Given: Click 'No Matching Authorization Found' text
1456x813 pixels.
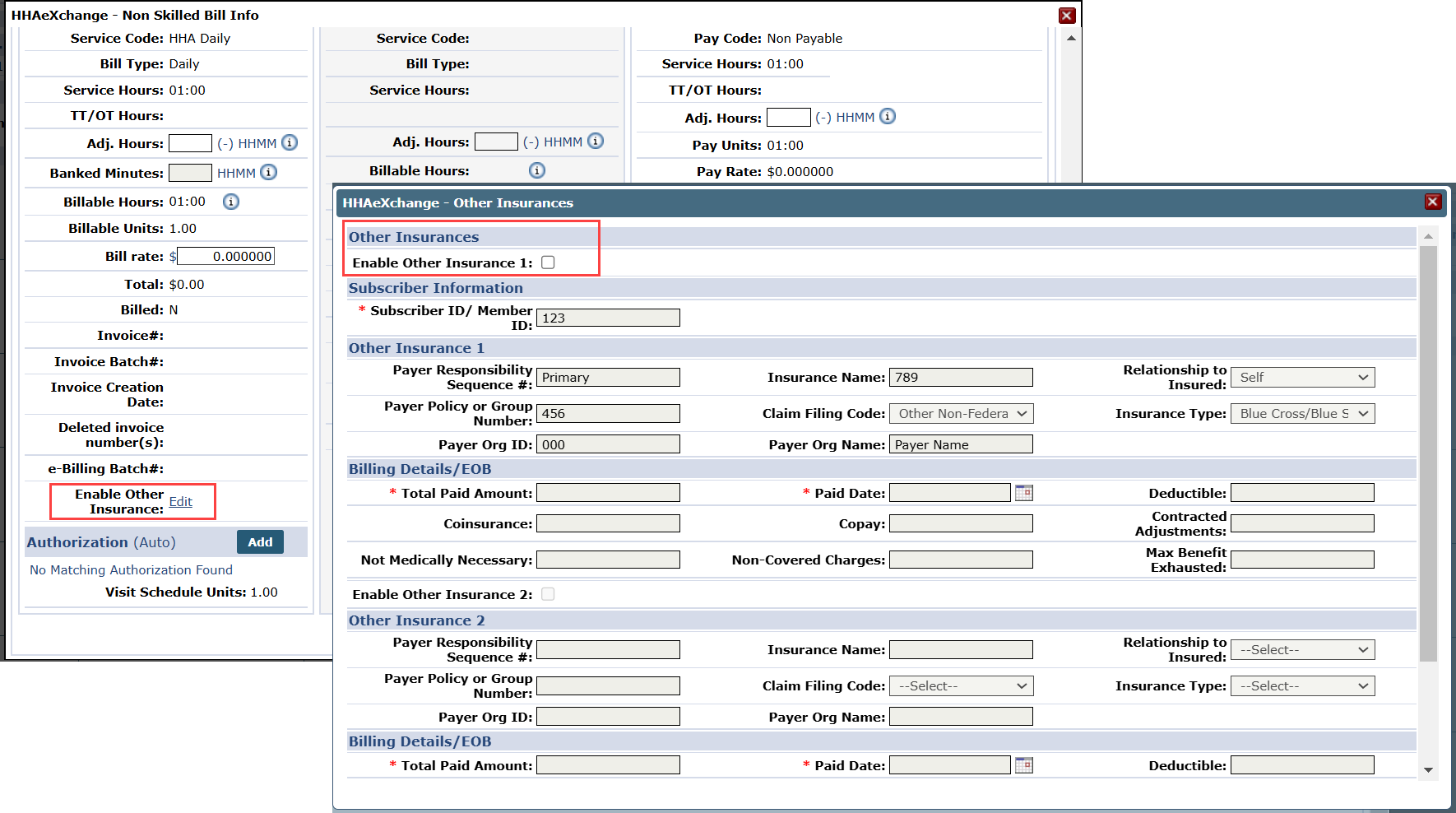Looking at the screenshot, I should point(131,569).
